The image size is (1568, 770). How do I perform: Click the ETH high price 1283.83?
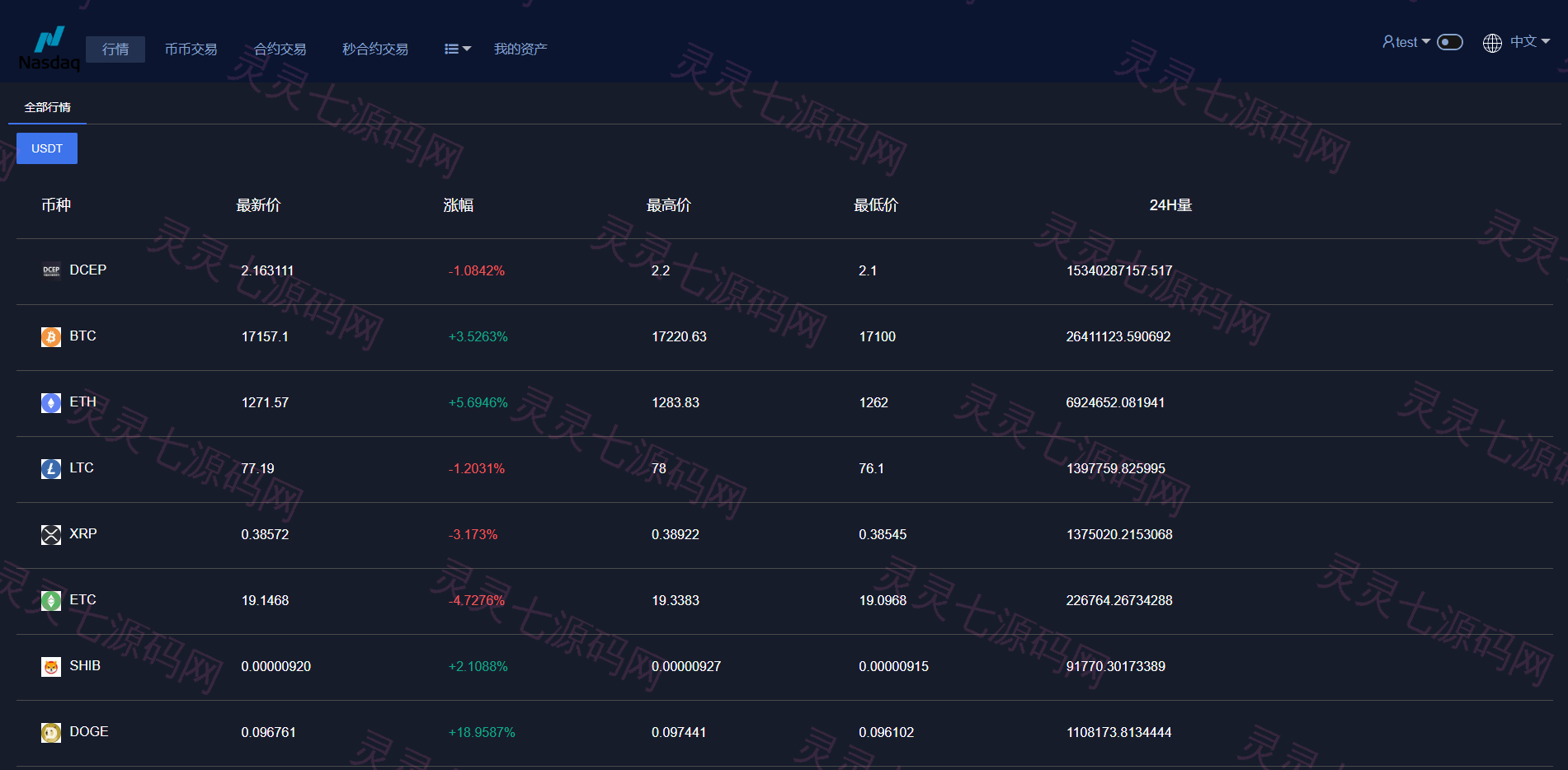pos(676,402)
